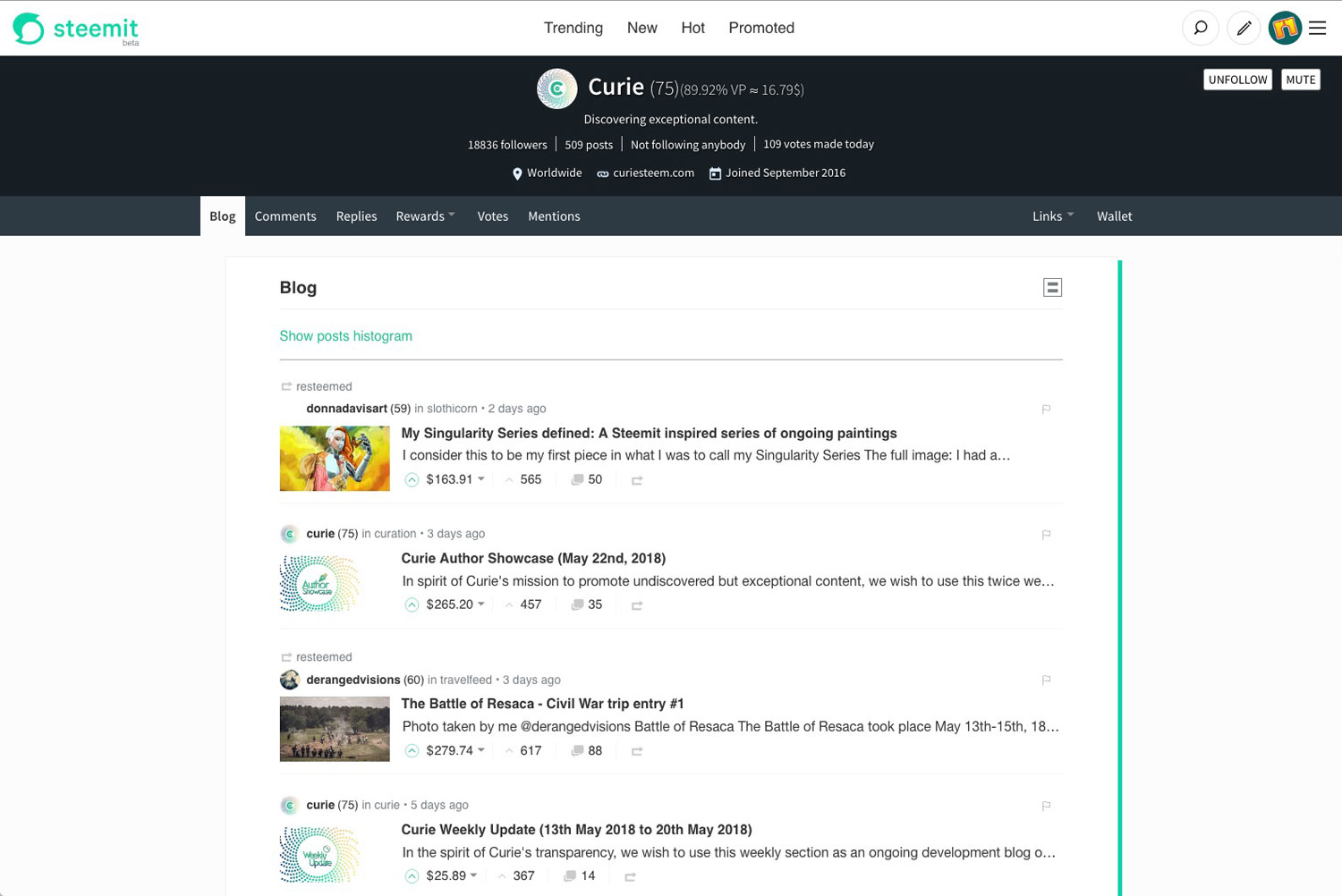Resteem the Curie Weekly Update post
1342x896 pixels.
pos(630,876)
